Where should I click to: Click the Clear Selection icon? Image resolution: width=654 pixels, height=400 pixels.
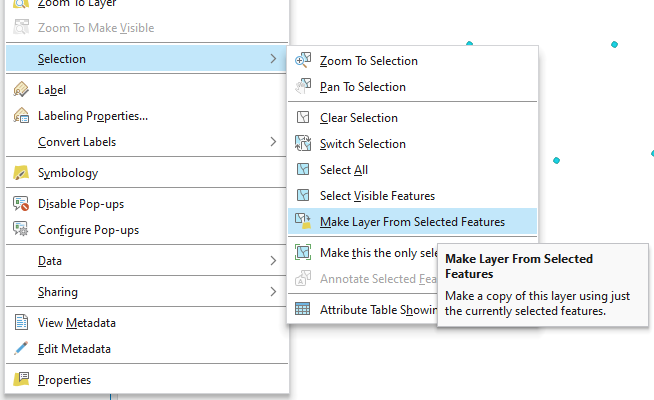pos(304,118)
